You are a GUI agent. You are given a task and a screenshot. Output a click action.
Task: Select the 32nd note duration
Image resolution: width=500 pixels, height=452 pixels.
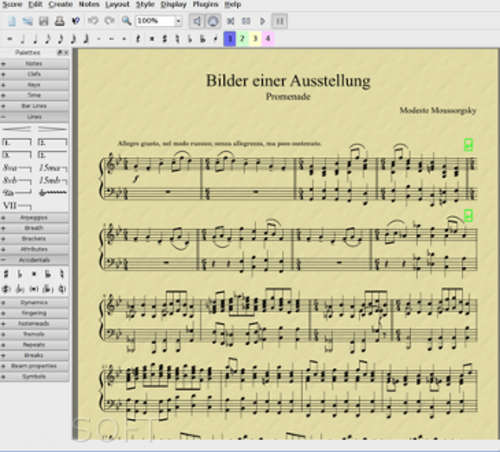73,39
